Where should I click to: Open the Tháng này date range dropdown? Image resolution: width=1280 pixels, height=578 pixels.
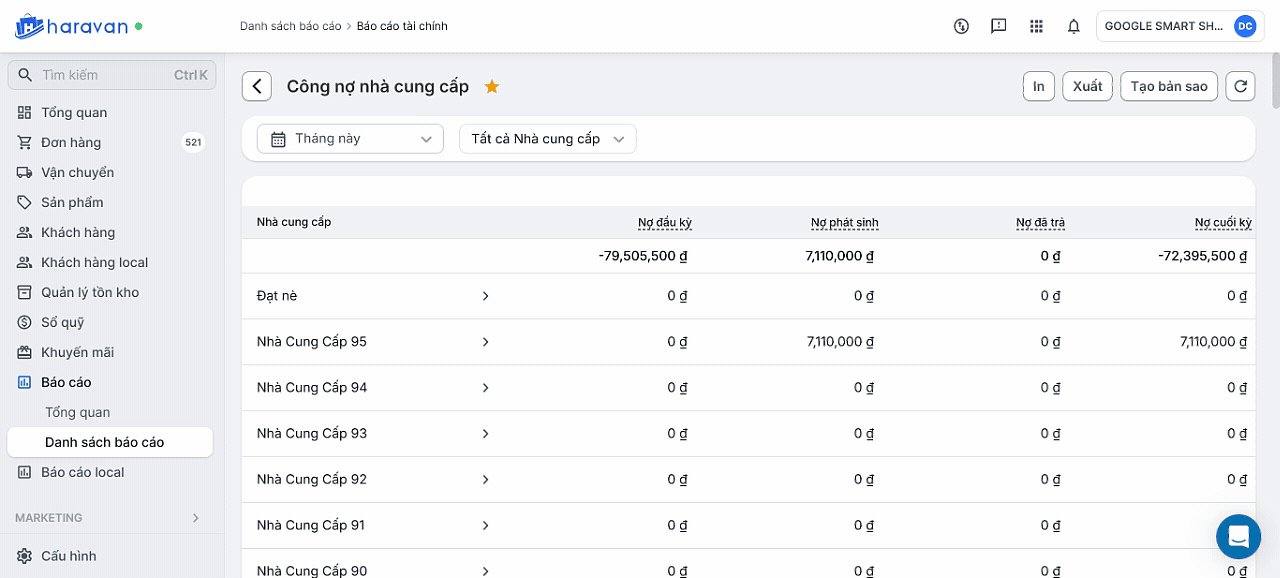pos(350,139)
